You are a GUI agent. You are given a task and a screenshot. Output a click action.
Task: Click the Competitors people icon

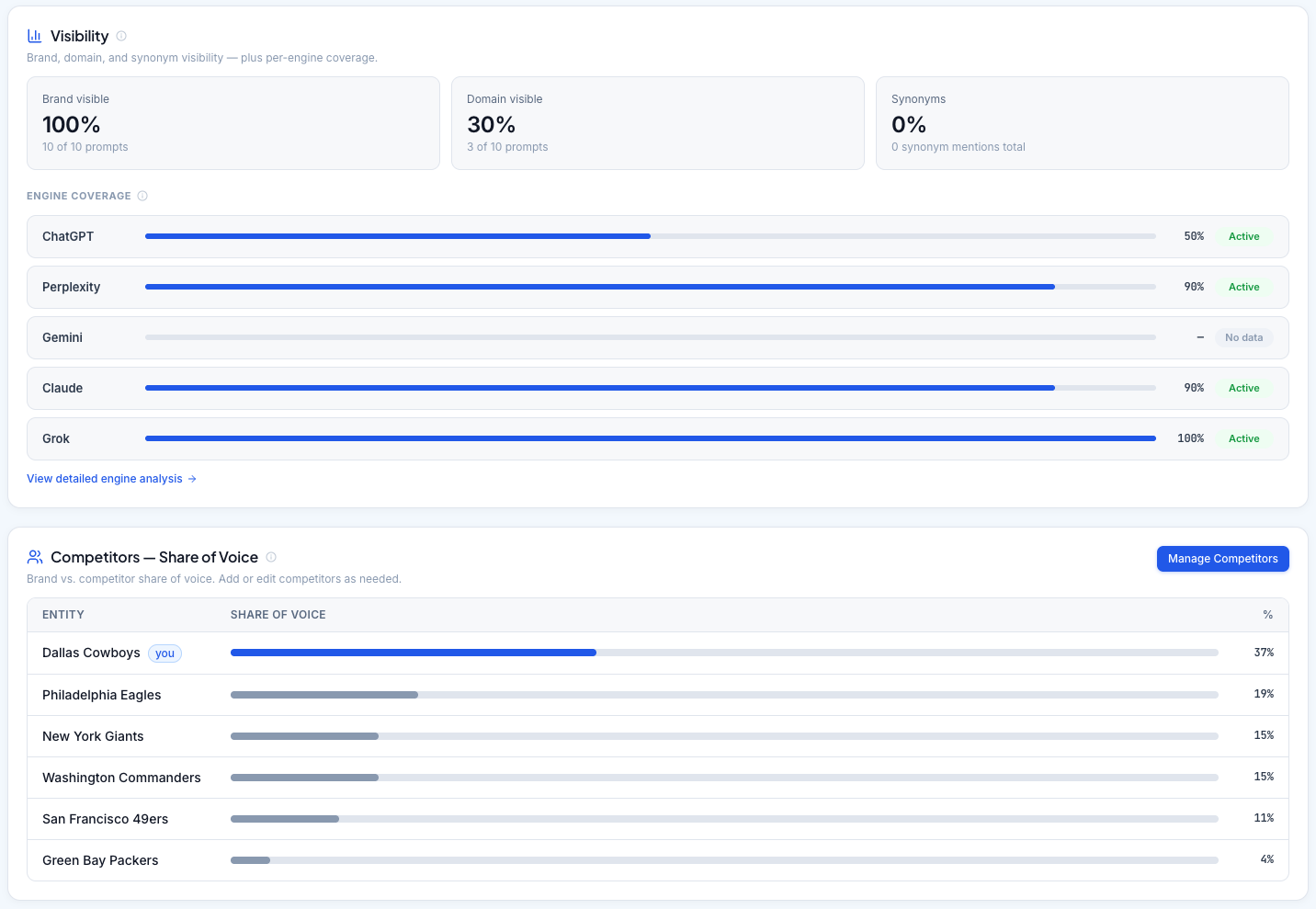34,556
